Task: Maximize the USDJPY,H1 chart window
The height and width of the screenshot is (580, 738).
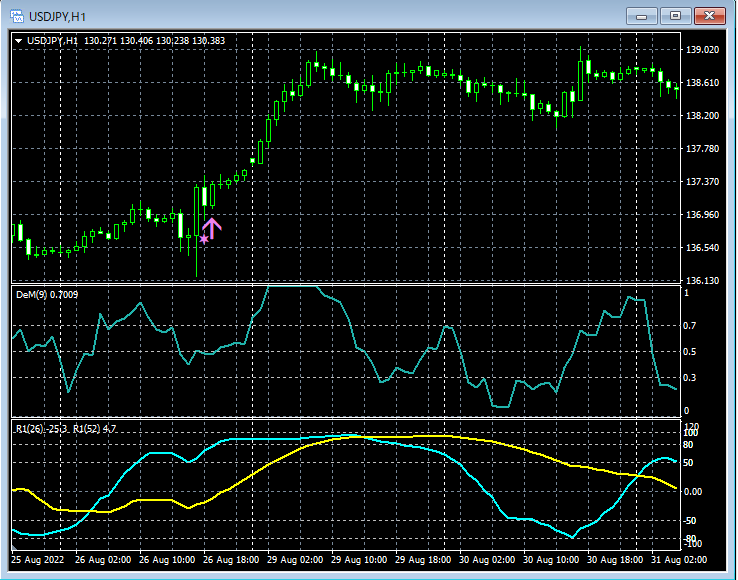Action: click(677, 15)
